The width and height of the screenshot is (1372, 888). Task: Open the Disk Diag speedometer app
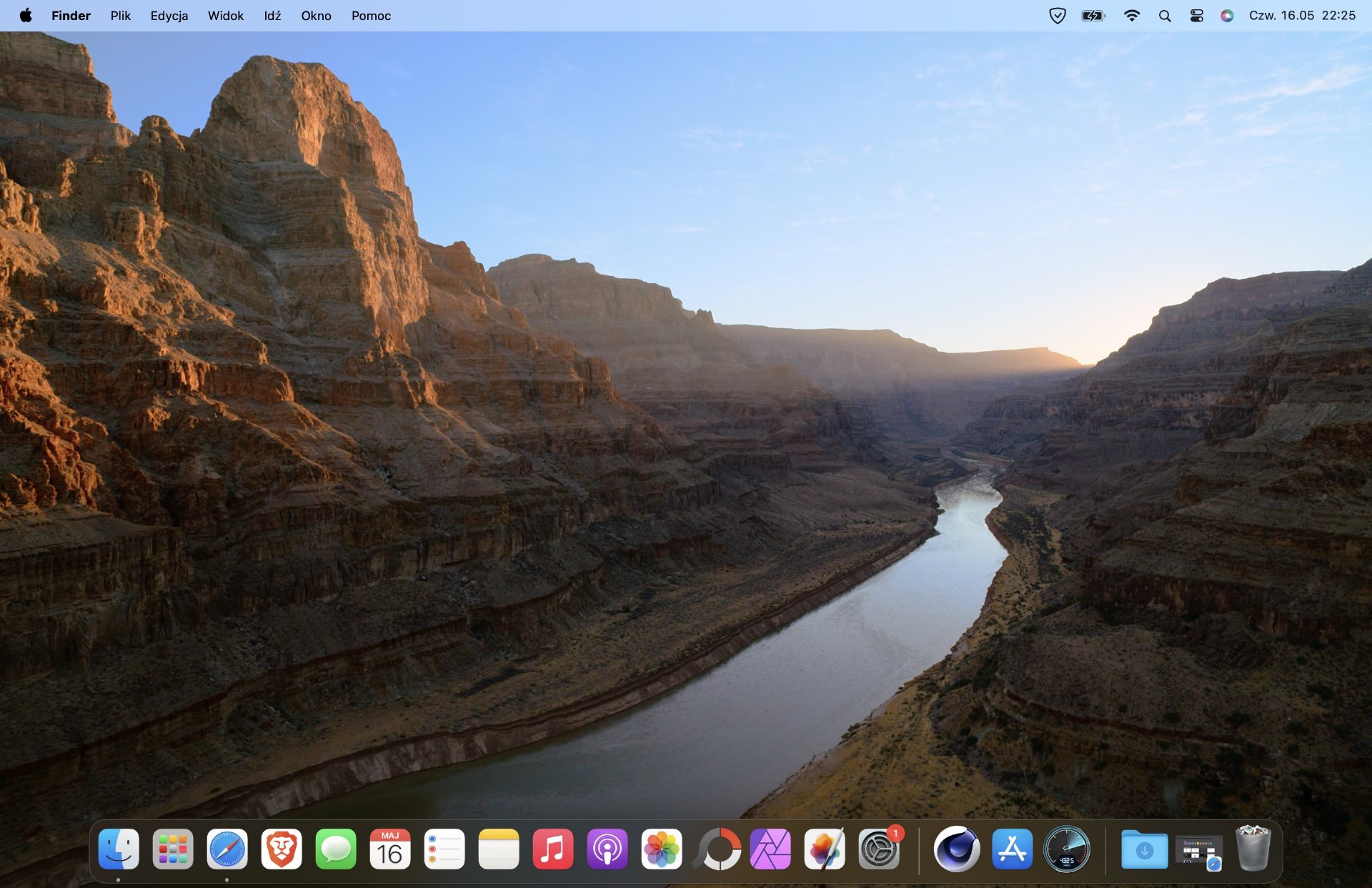coord(1066,849)
